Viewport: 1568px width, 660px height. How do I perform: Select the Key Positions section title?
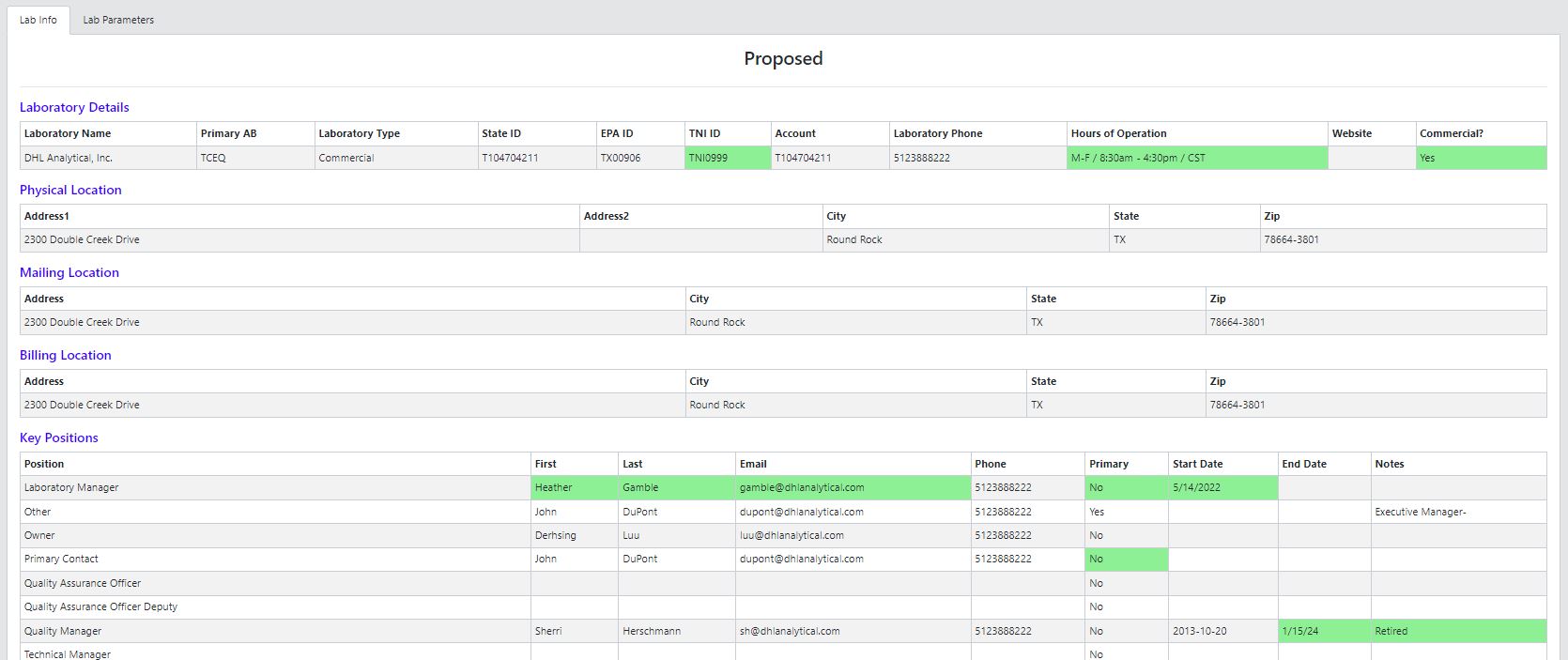[59, 437]
